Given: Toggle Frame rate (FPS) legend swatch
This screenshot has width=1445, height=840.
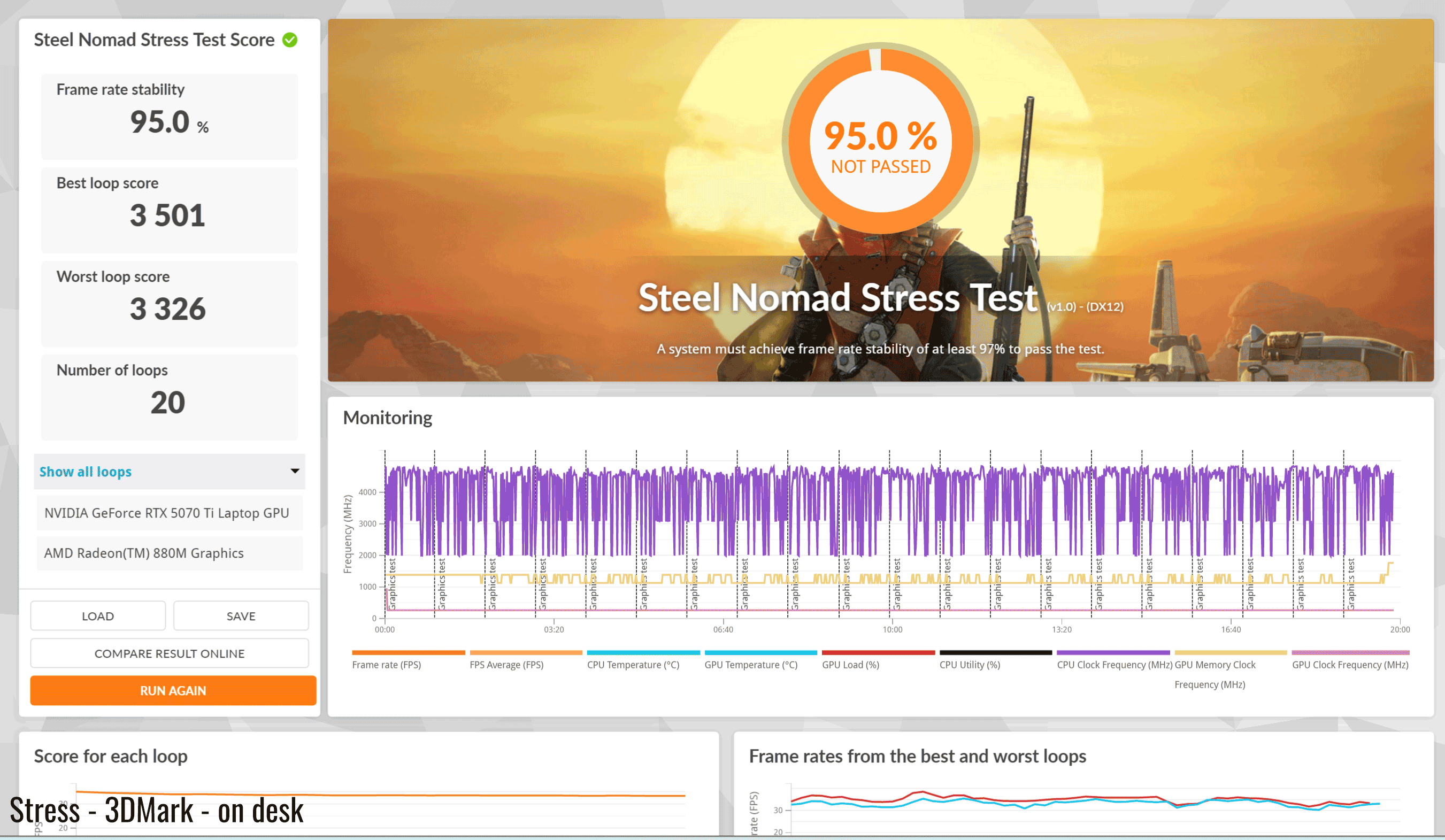Looking at the screenshot, I should pyautogui.click(x=408, y=652).
